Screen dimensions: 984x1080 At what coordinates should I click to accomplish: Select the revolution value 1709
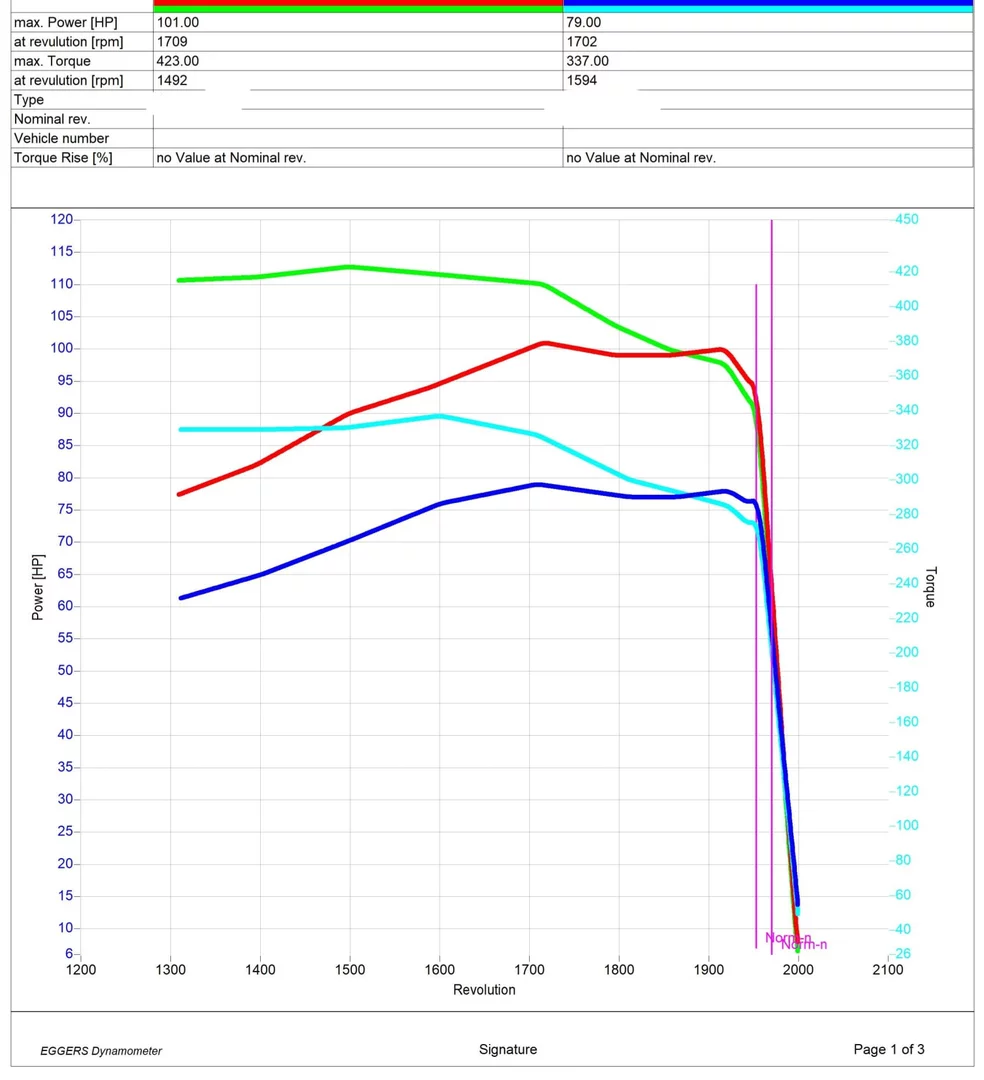172,42
